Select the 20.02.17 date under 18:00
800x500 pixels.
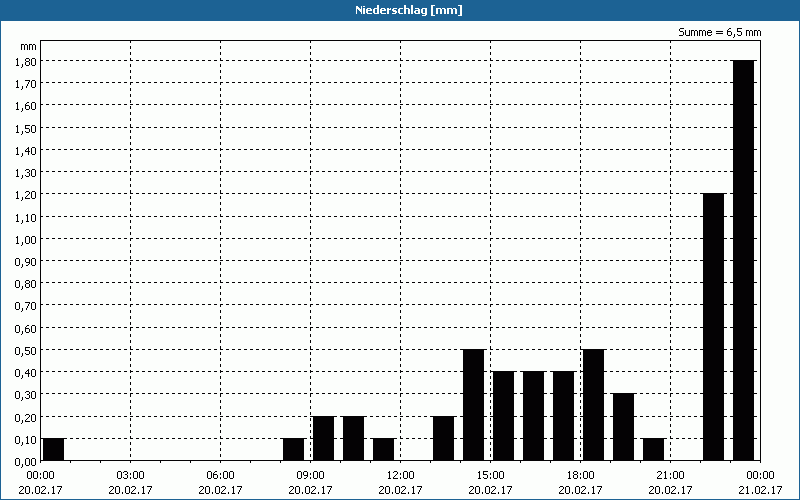pyautogui.click(x=581, y=490)
